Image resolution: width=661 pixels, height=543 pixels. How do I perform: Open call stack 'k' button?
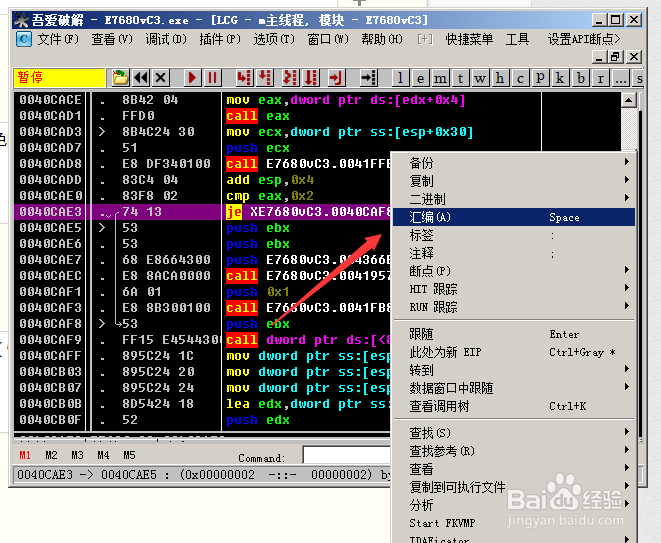click(x=560, y=78)
